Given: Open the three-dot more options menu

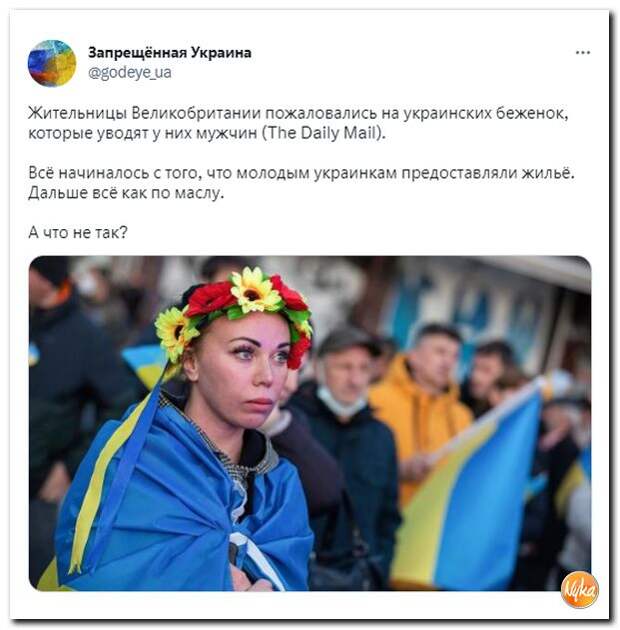Looking at the screenshot, I should [x=583, y=53].
